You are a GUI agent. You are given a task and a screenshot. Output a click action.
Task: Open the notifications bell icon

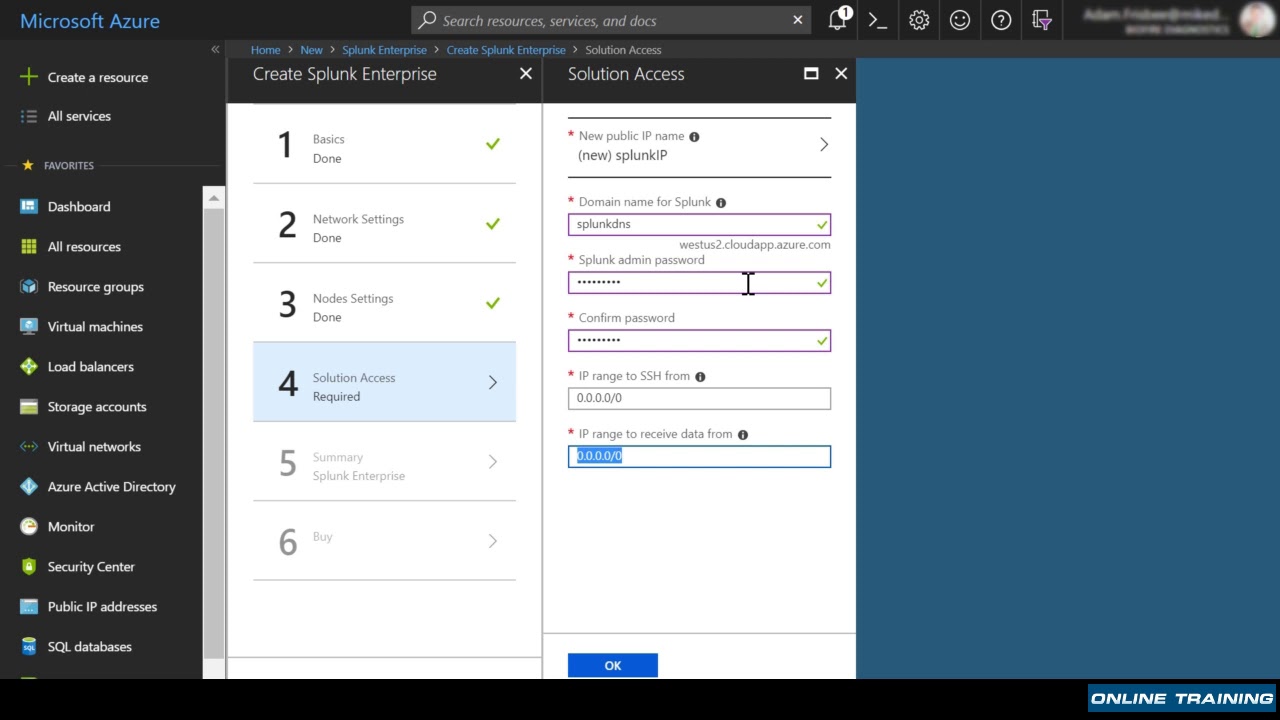tap(838, 20)
